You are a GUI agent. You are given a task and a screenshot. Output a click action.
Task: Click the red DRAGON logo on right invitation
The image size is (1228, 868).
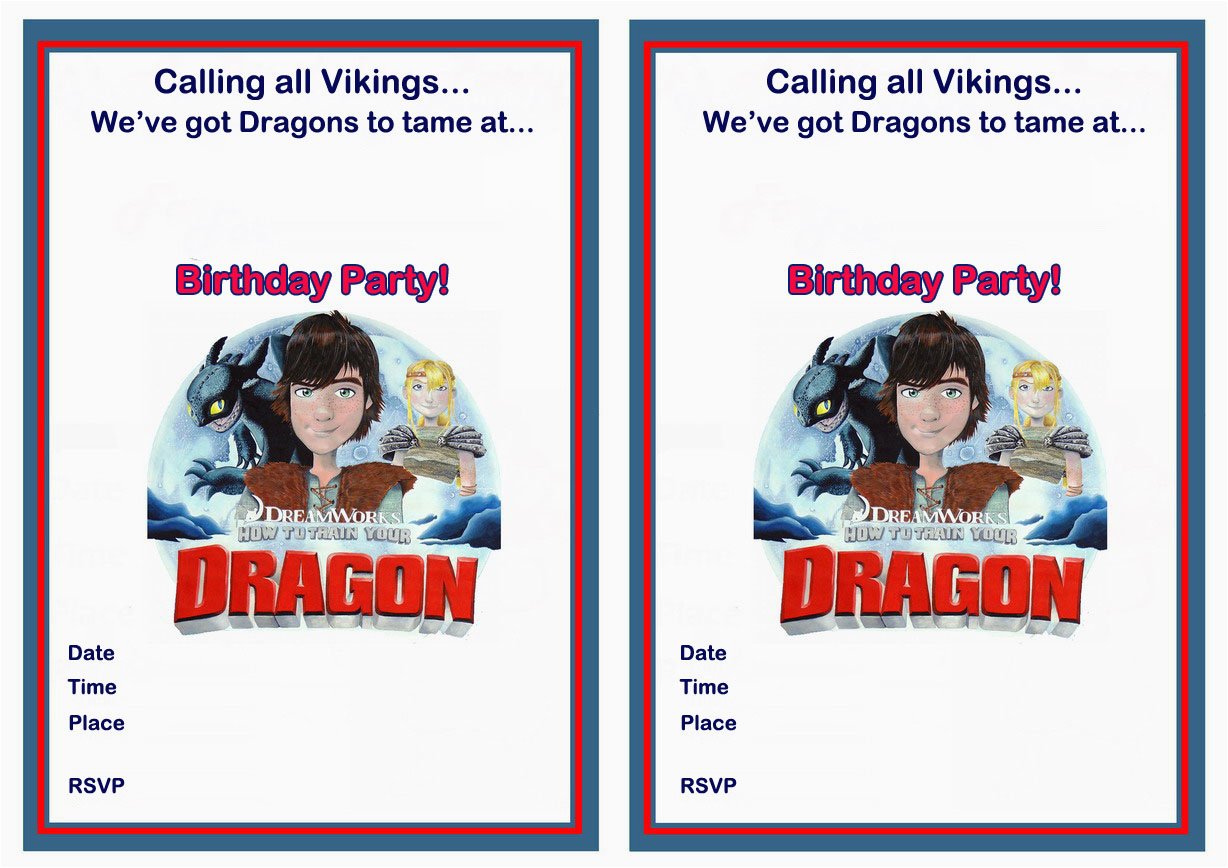pyautogui.click(x=933, y=590)
